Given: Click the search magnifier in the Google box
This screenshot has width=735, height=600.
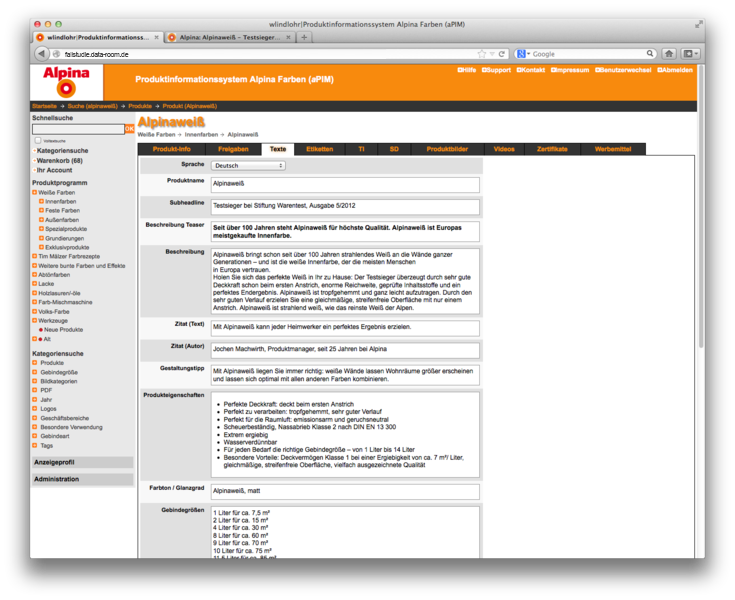Looking at the screenshot, I should [650, 53].
